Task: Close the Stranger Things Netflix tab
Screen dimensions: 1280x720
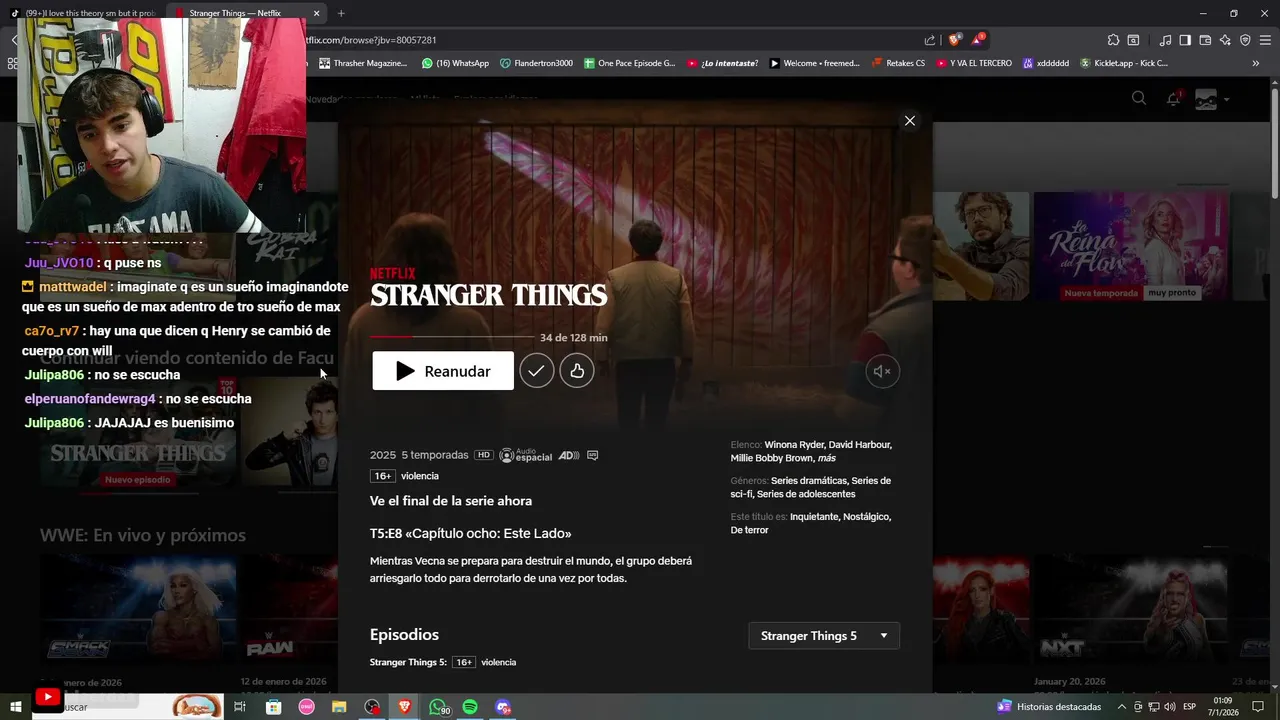Action: [316, 13]
